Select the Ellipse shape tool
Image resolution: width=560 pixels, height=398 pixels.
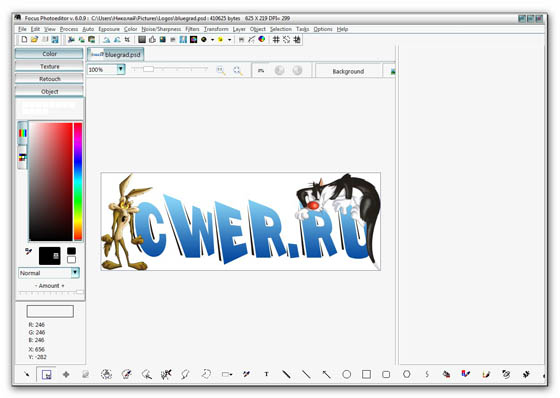(x=346, y=374)
